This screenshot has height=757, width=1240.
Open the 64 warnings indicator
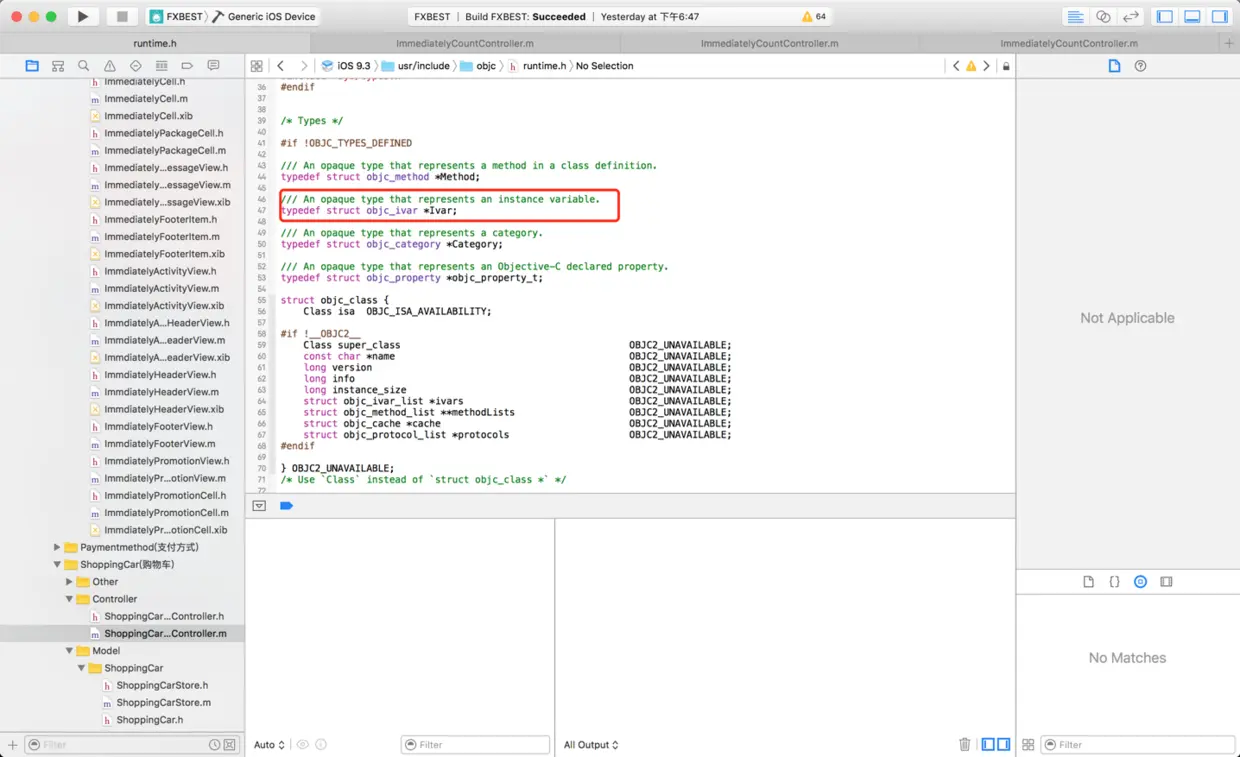coord(814,17)
